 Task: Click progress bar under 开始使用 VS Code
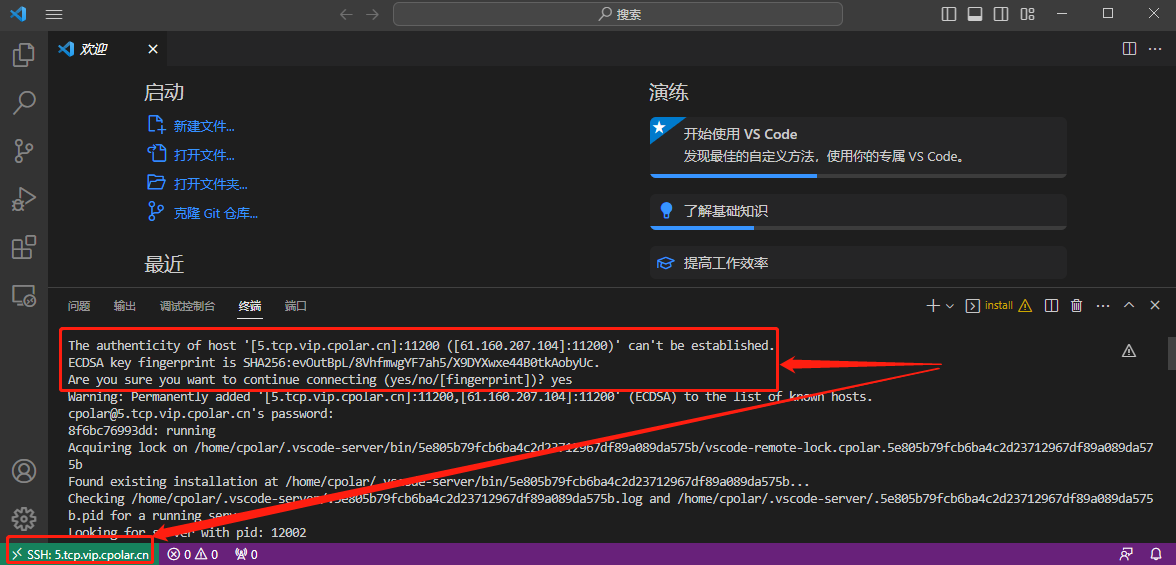[858, 176]
